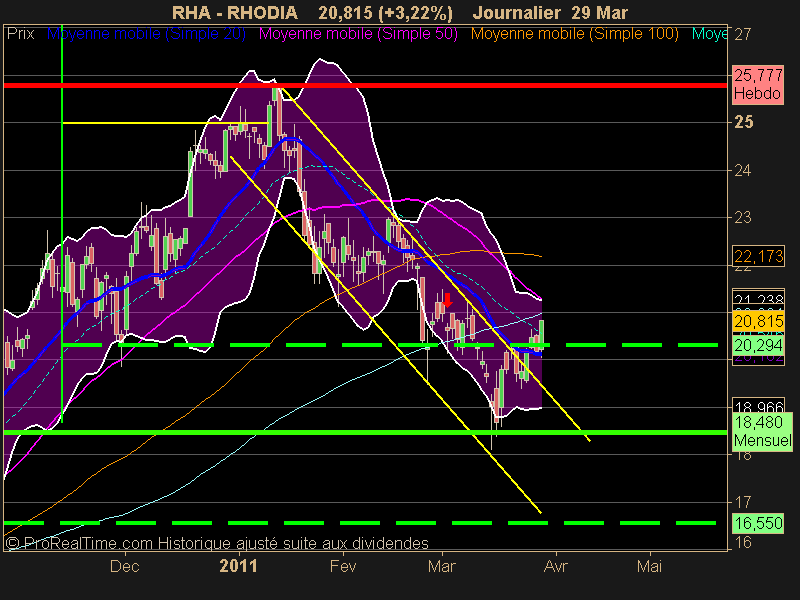Click the "23" price axis value

point(742,218)
